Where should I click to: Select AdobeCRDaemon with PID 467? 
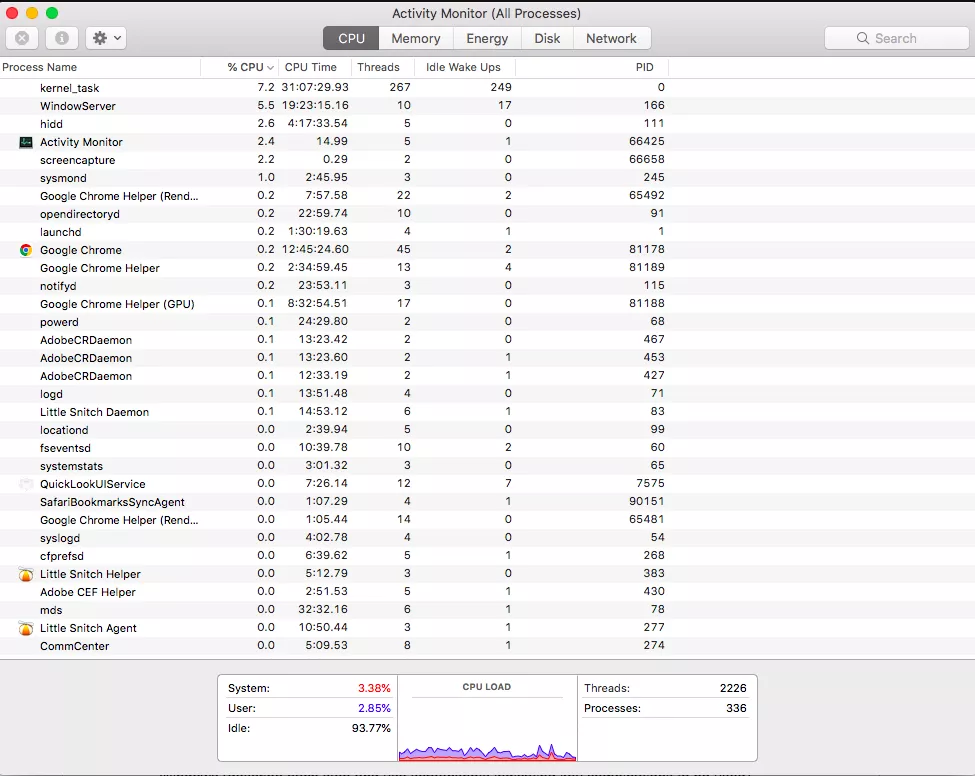pyautogui.click(x=488, y=340)
